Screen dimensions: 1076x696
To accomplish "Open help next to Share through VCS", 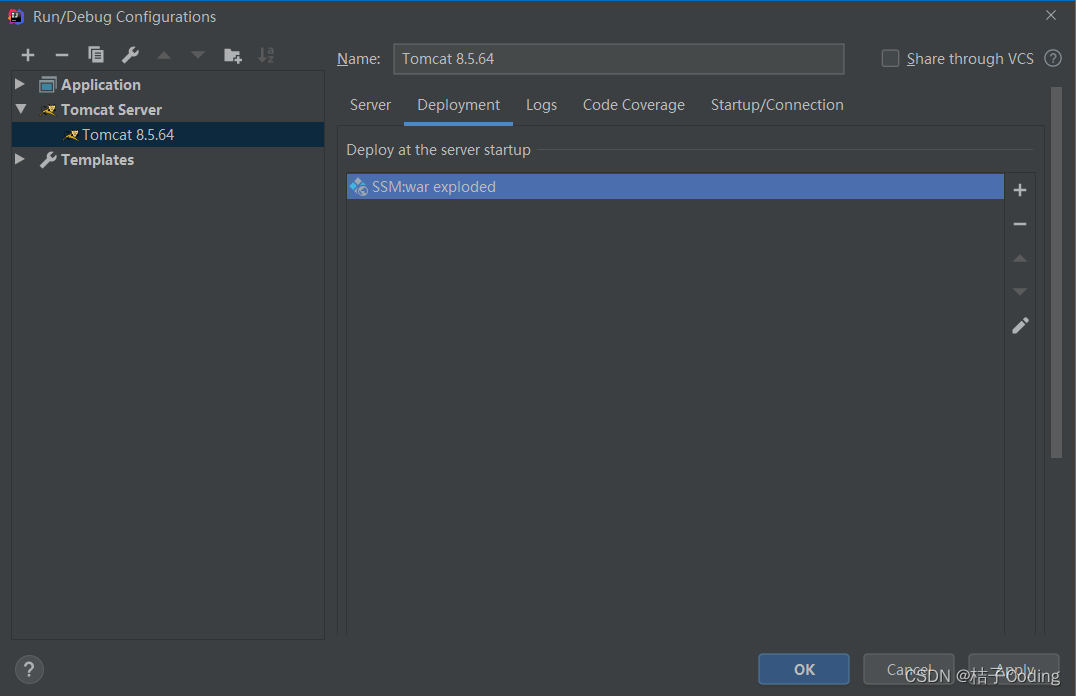I will (1053, 58).
